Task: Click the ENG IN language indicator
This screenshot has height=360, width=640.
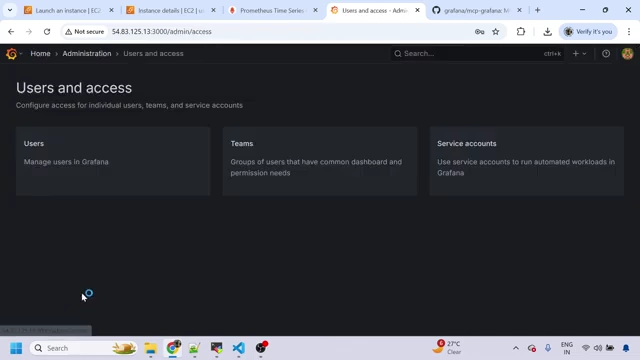Action: coord(567,348)
